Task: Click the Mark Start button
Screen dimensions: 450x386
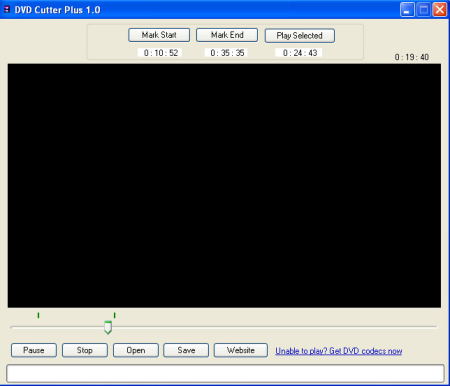Action: 159,35
